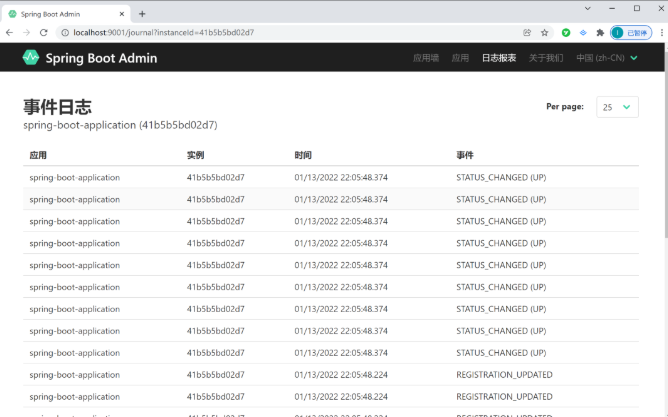Open the Per page 25 dropdown
Screen dimensions: 668x417
click(x=617, y=107)
